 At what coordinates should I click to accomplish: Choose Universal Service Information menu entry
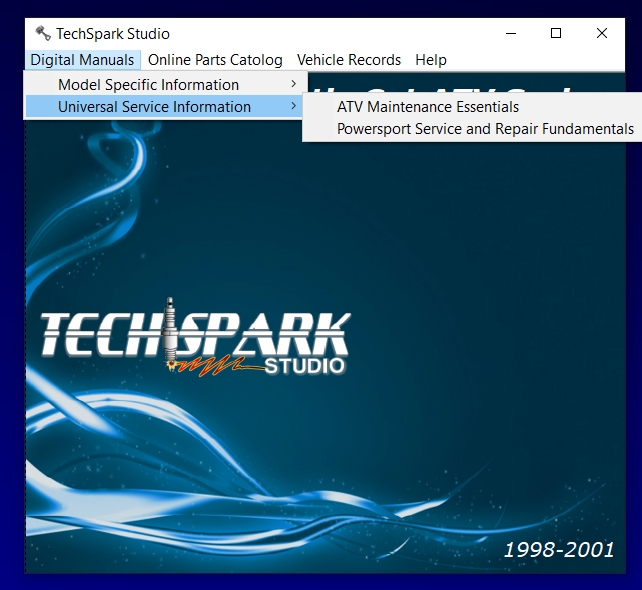click(154, 107)
